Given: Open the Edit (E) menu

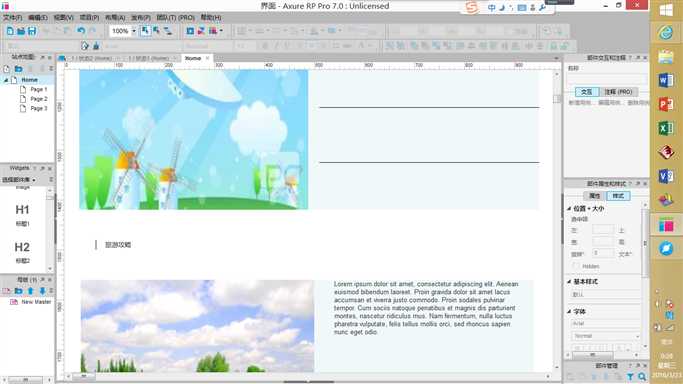Looking at the screenshot, I should click(38, 17).
